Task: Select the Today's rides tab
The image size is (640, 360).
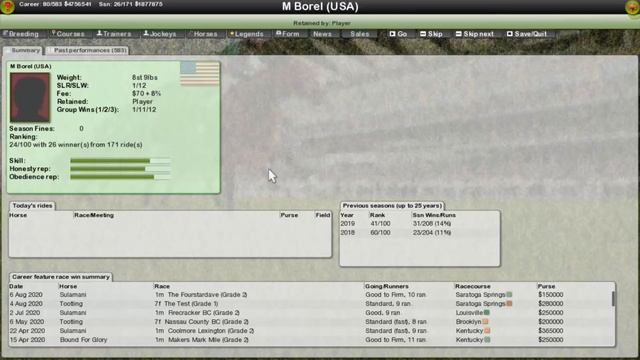Action: [32, 206]
